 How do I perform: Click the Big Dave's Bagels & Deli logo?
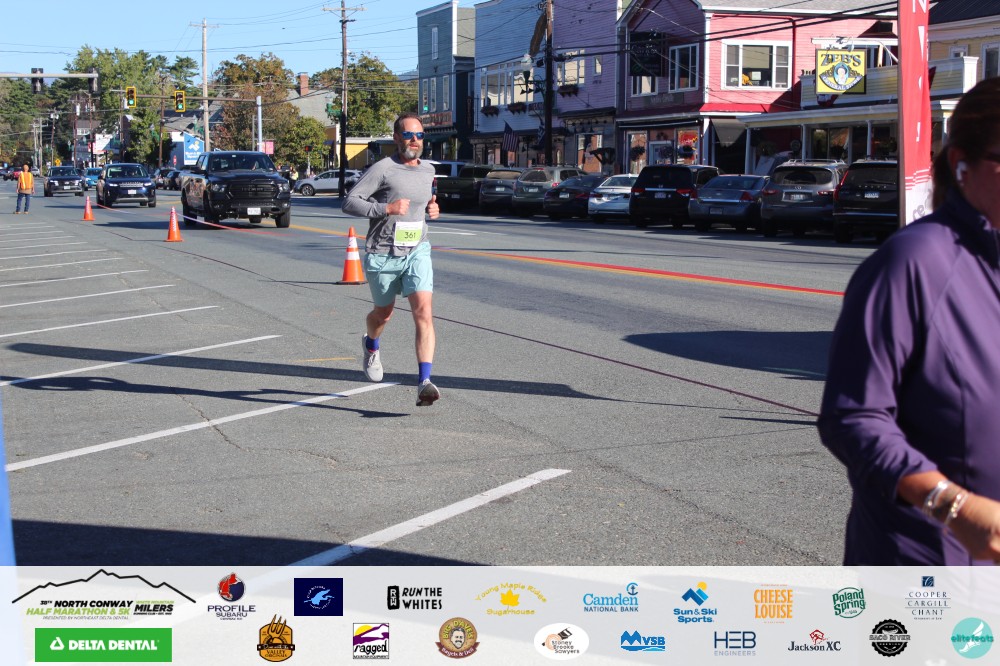(x=457, y=638)
